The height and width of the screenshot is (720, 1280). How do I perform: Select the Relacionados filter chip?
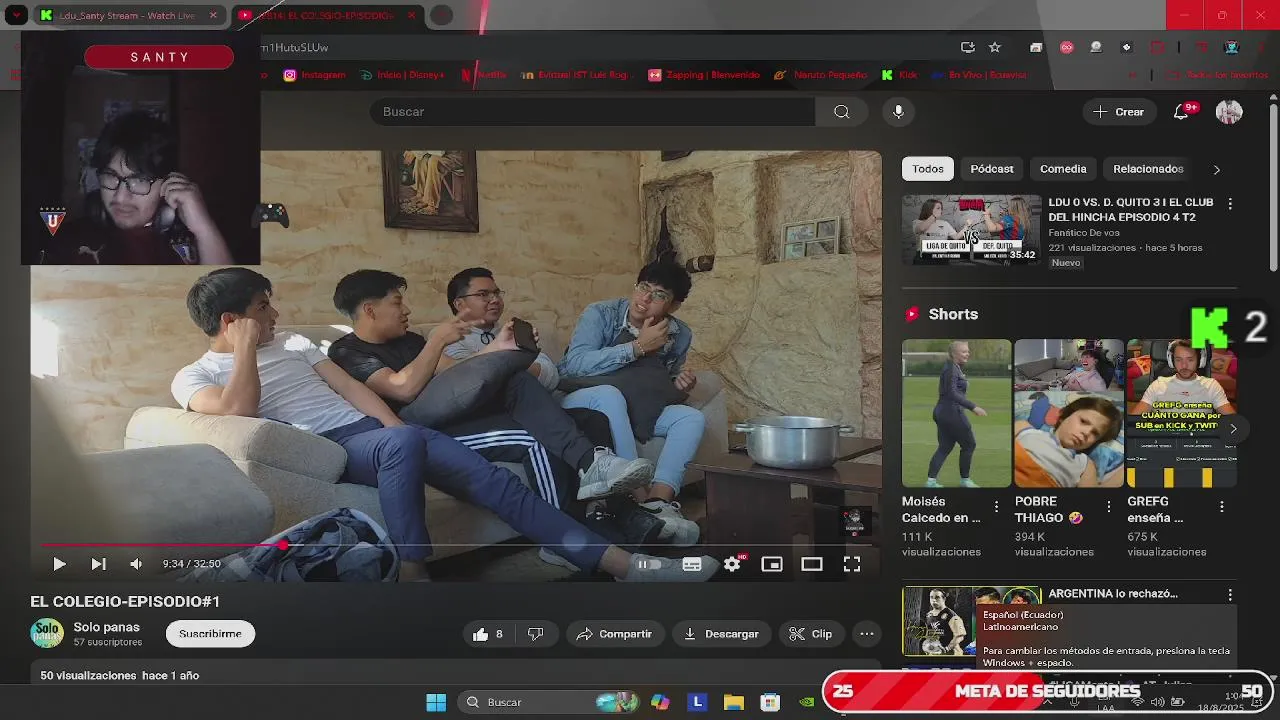[1148, 169]
